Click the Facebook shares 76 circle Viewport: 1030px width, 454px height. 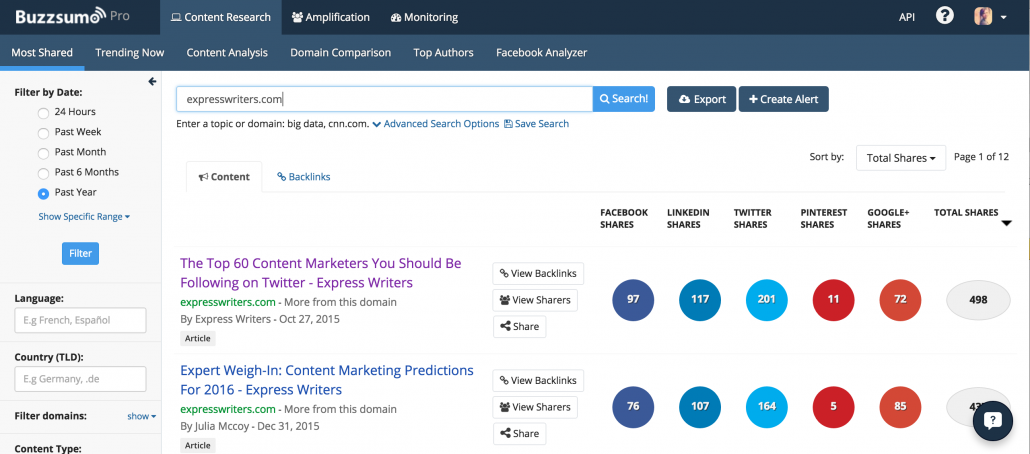point(633,407)
